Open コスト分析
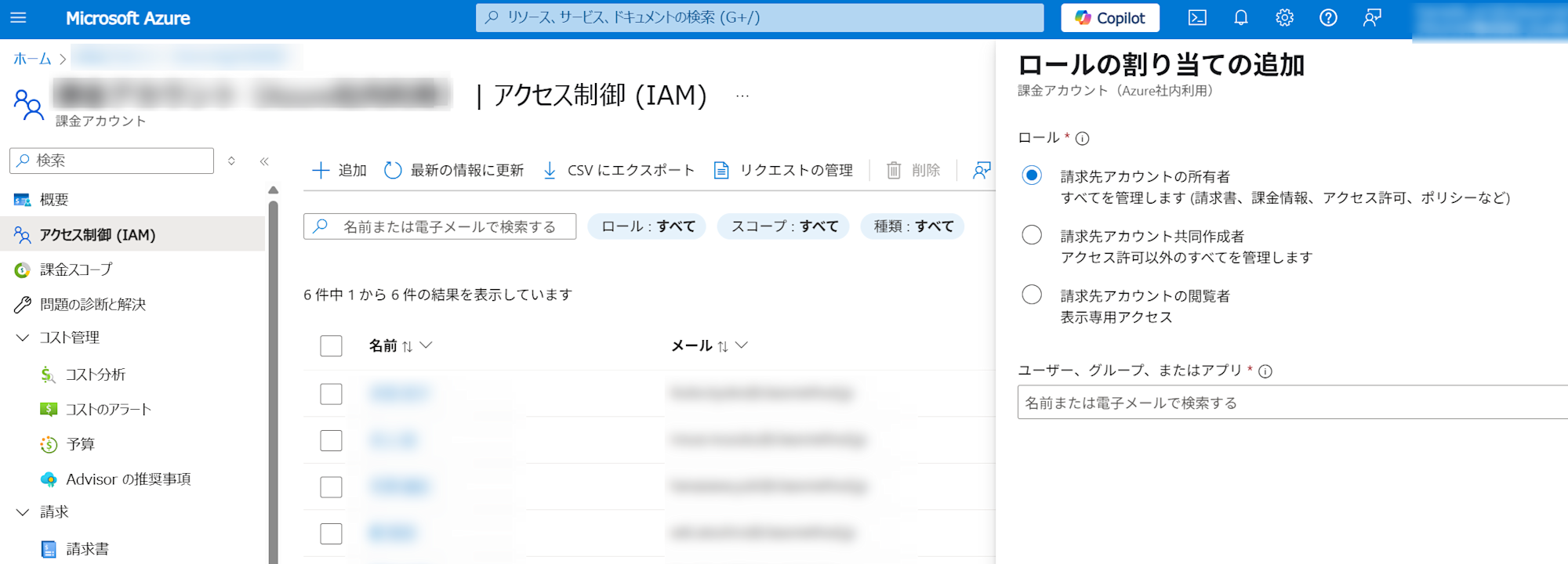Image resolution: width=1568 pixels, height=564 pixels. [96, 374]
